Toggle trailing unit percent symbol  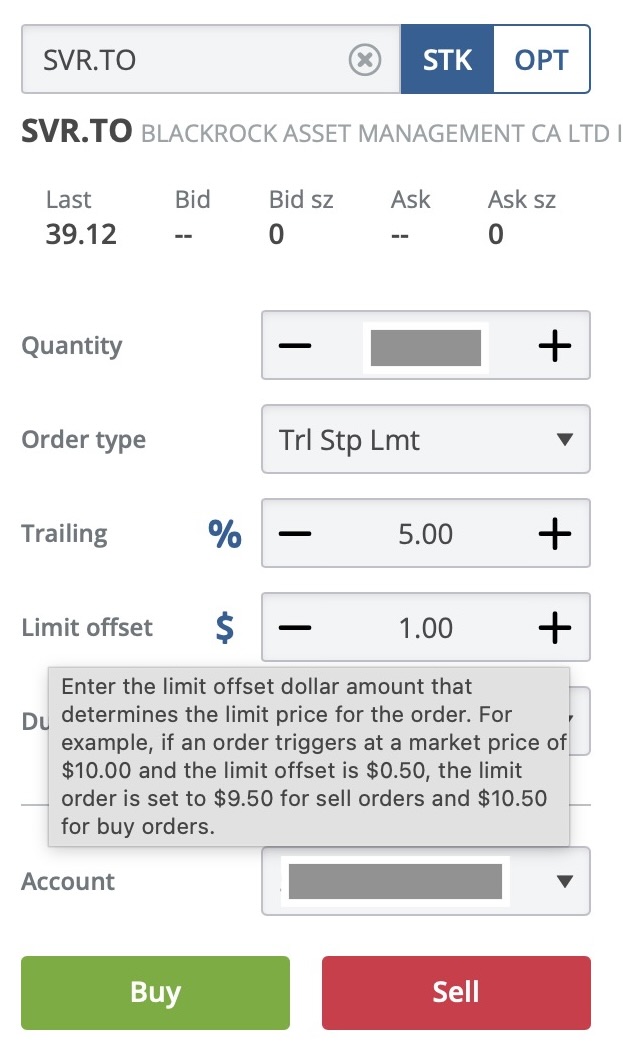coord(225,534)
